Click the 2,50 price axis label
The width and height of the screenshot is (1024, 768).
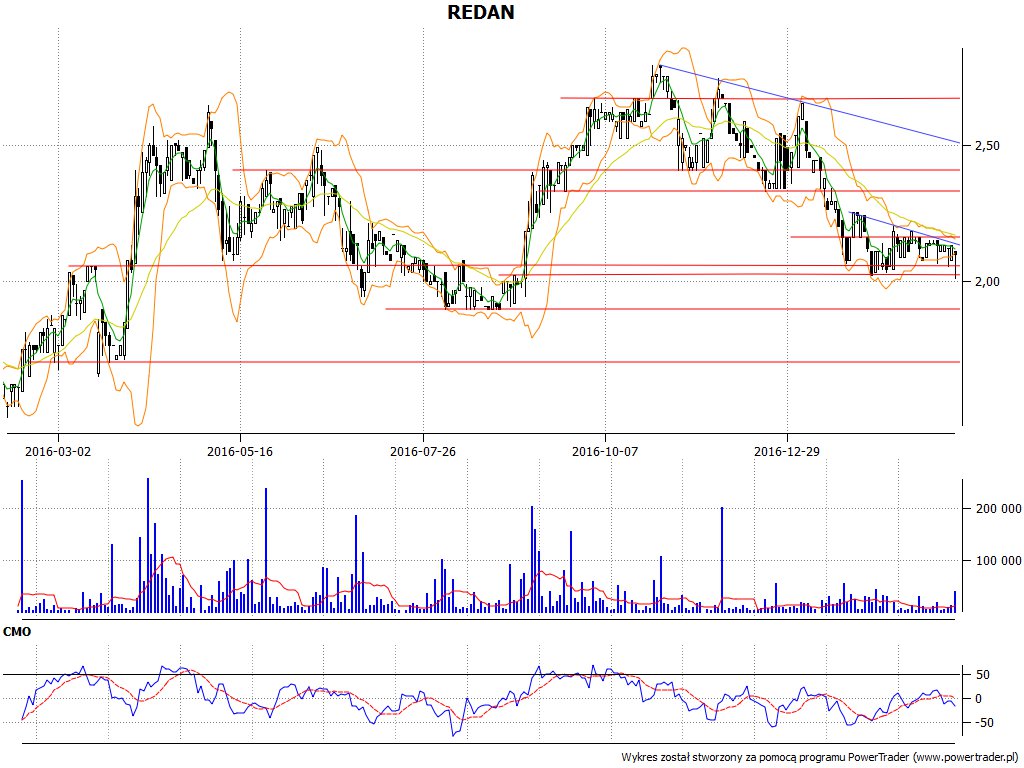click(x=987, y=146)
